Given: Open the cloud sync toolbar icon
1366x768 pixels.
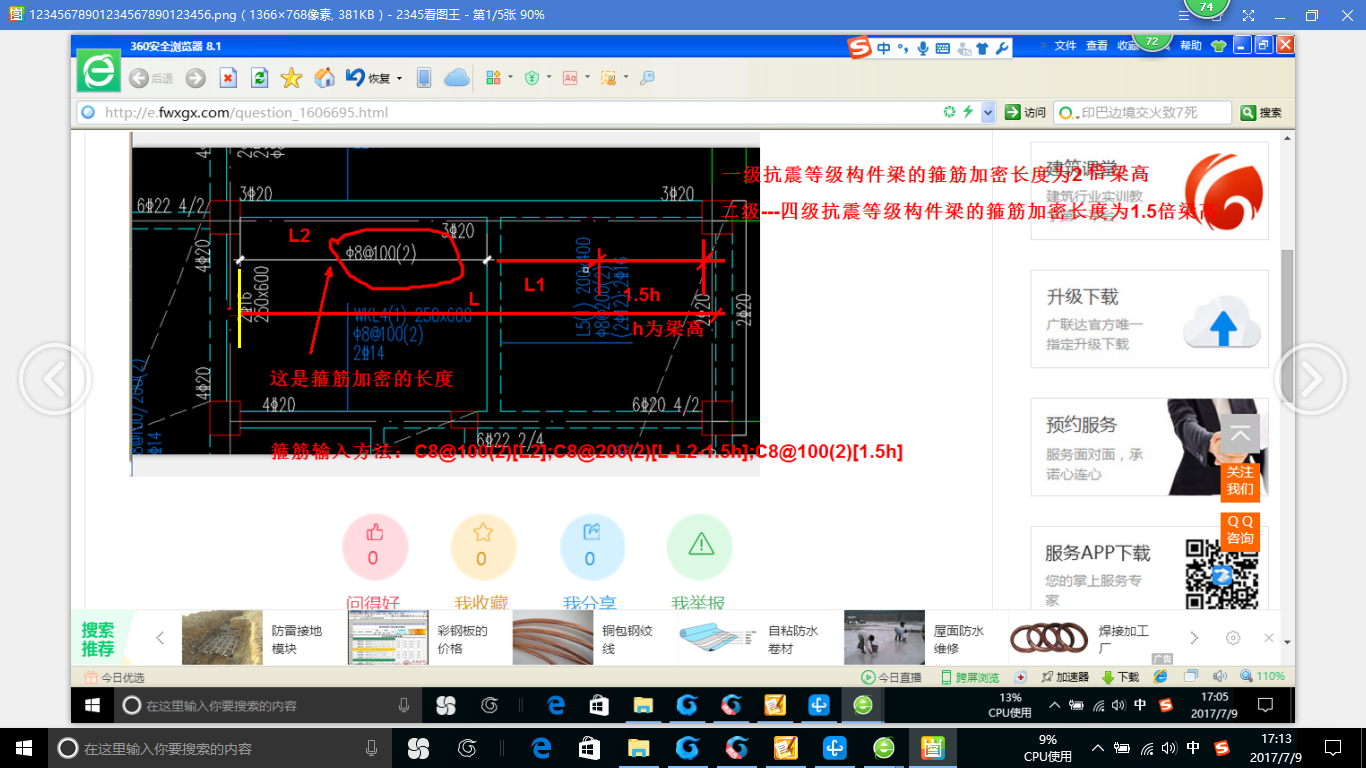Looking at the screenshot, I should [x=457, y=78].
